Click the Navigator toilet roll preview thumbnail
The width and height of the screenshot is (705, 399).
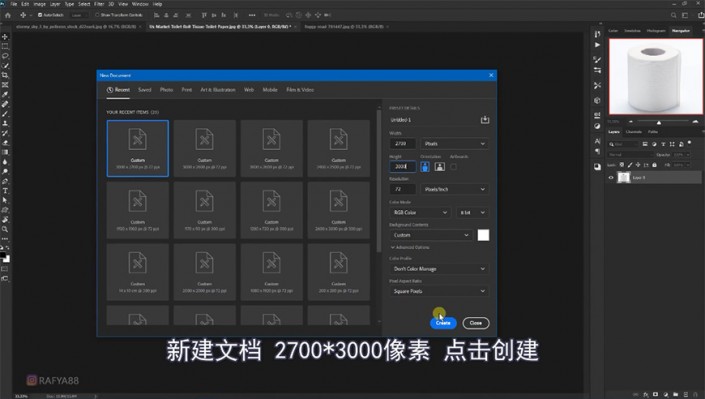pyautogui.click(x=656, y=76)
